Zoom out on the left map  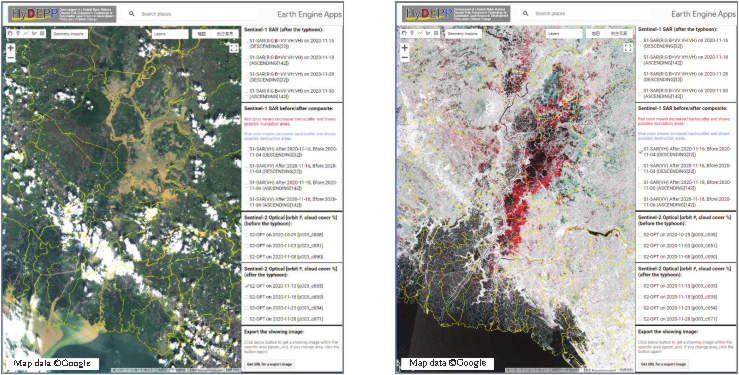click(x=11, y=57)
